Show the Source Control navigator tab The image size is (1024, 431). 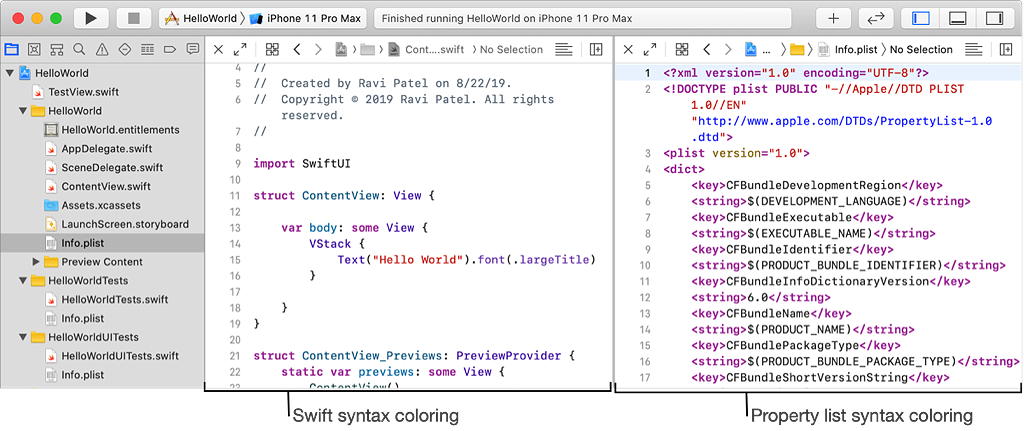(34, 49)
